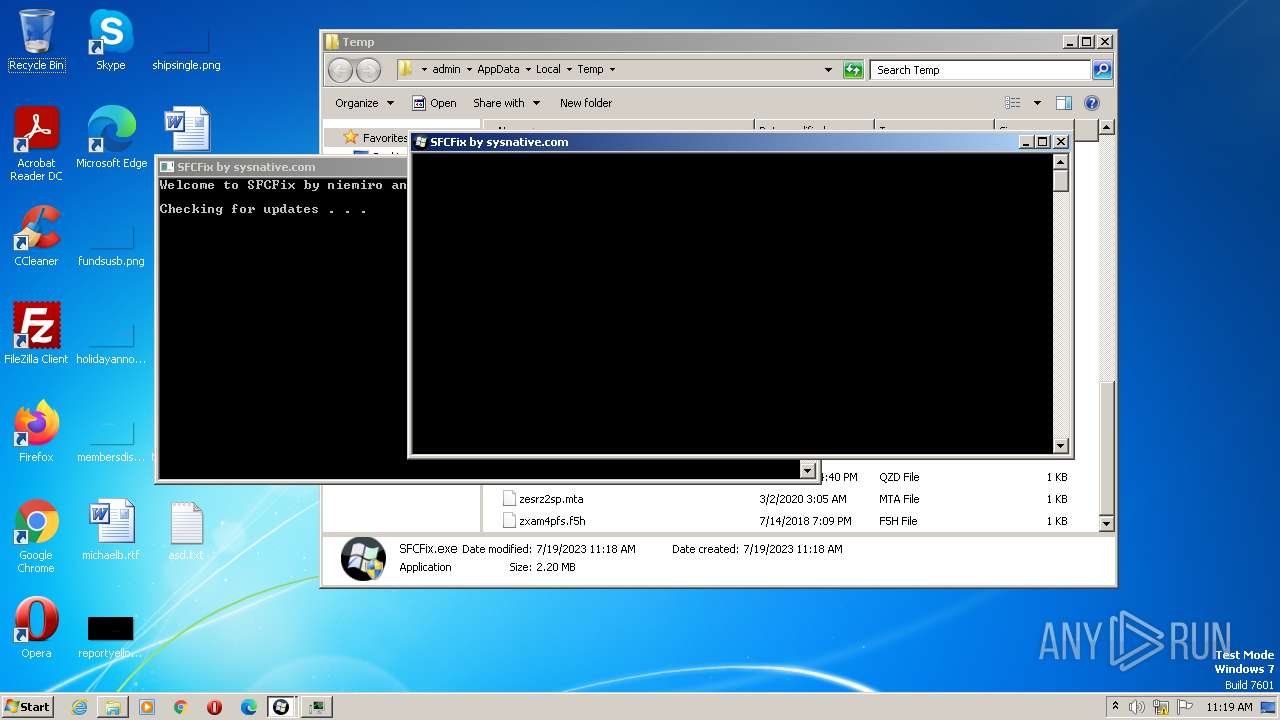Click the Start button
Image resolution: width=1280 pixels, height=720 pixels.
tap(28, 707)
